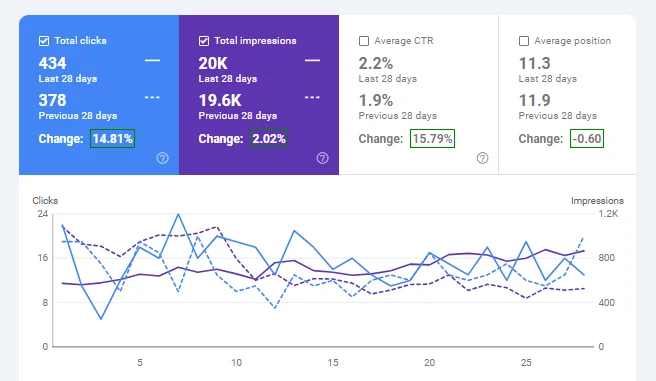
Task: Click solid line legend on Total clicks card
Action: point(152,61)
